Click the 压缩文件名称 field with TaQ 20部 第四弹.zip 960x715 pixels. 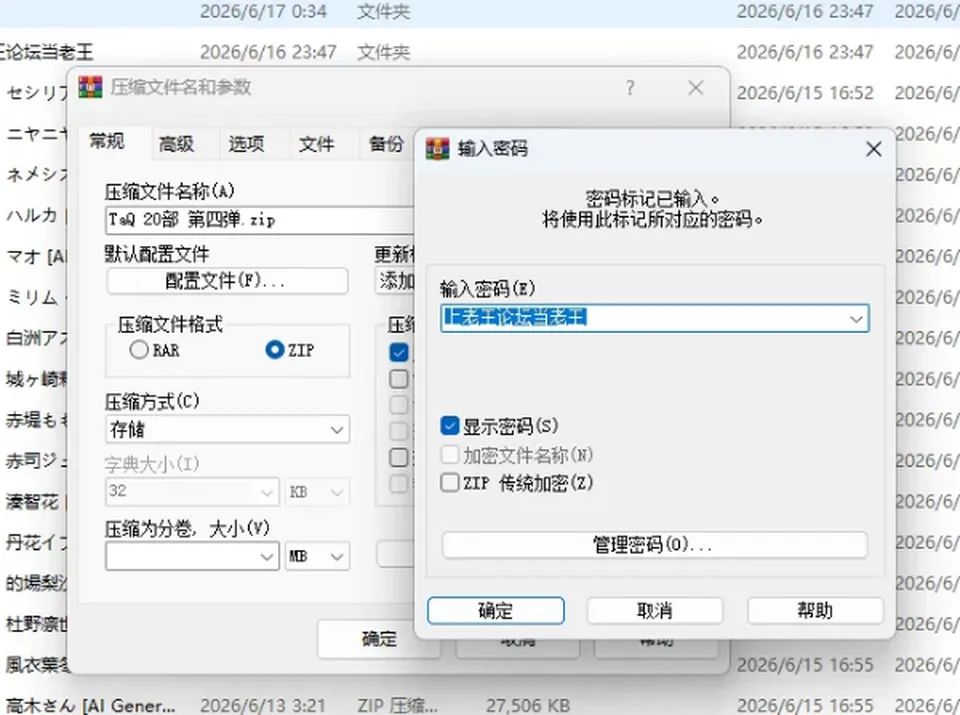[260, 220]
